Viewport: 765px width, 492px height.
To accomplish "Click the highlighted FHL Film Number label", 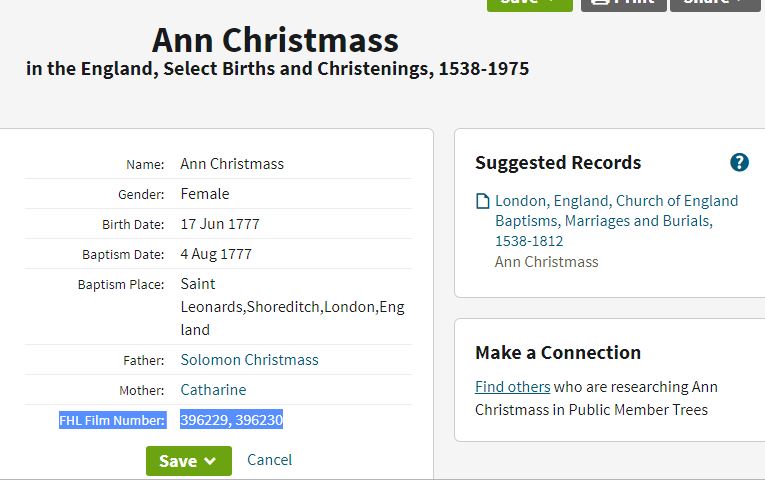I will click(113, 420).
